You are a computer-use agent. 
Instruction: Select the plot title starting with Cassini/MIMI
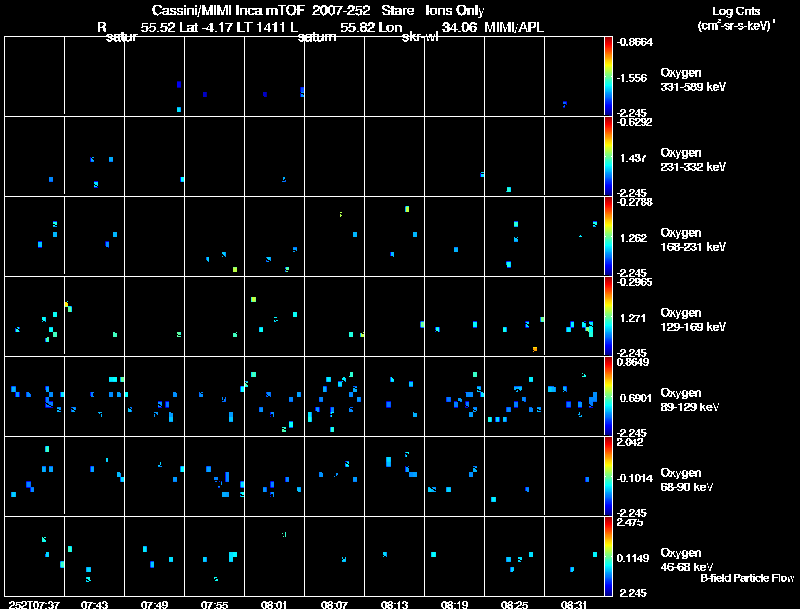(318, 10)
